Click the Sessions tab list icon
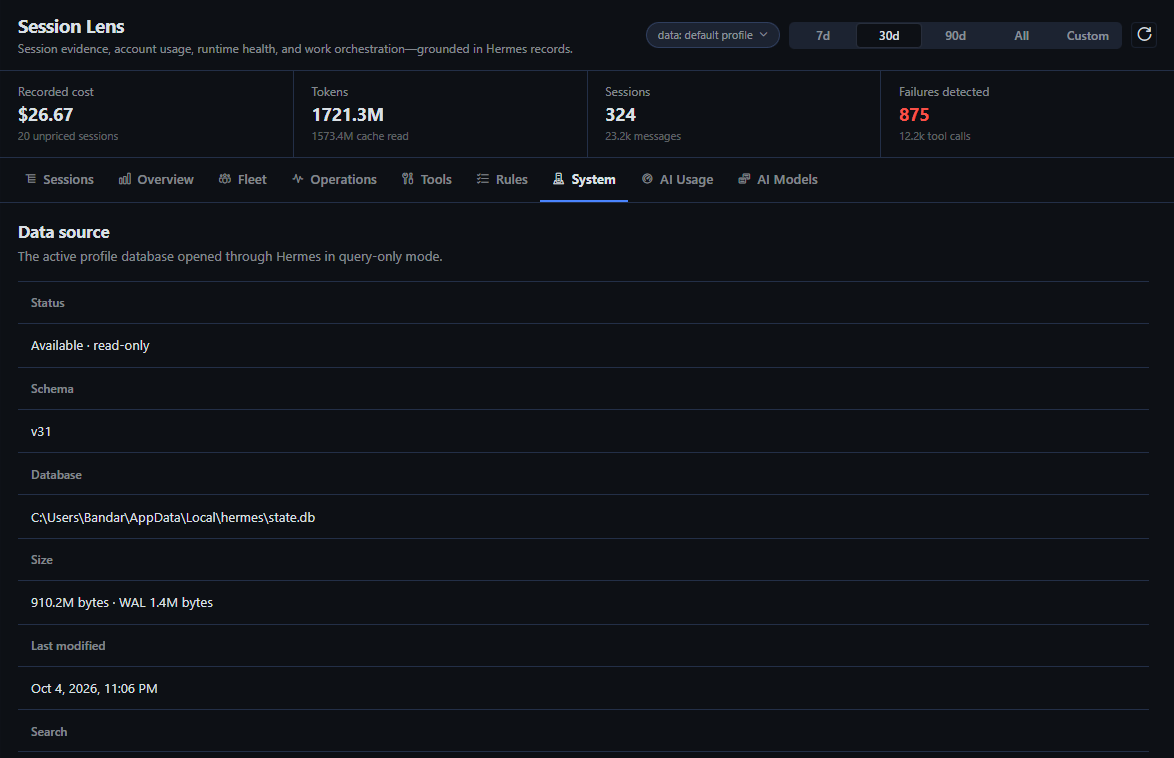The height and width of the screenshot is (758, 1174). [x=31, y=178]
